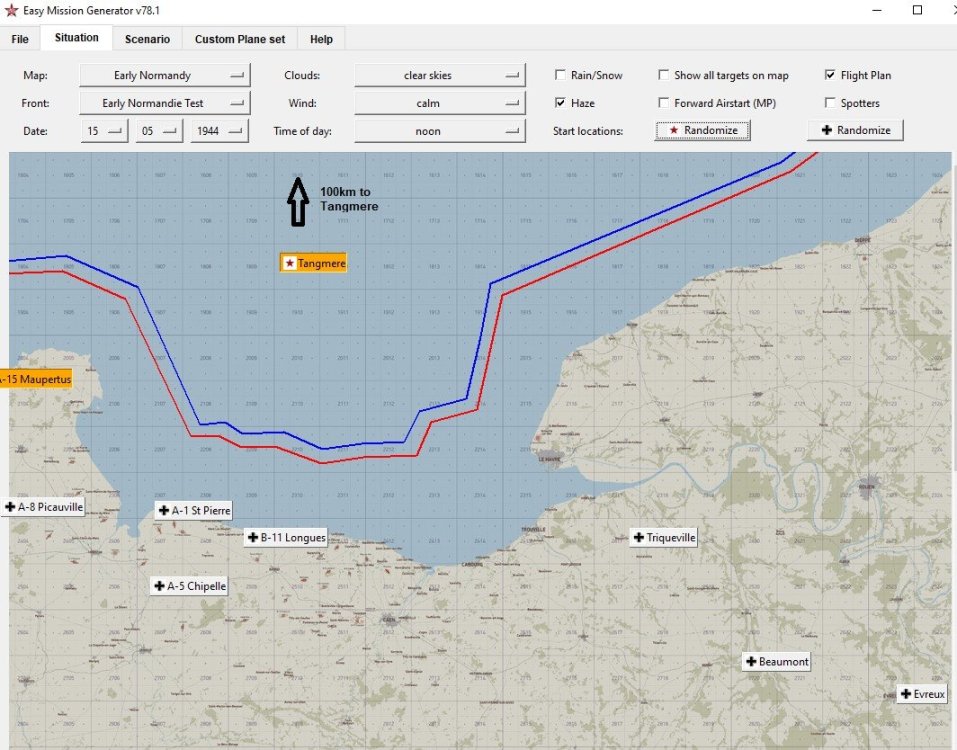Open the year dropdown showing 1944
The height and width of the screenshot is (750, 957).
click(219, 130)
